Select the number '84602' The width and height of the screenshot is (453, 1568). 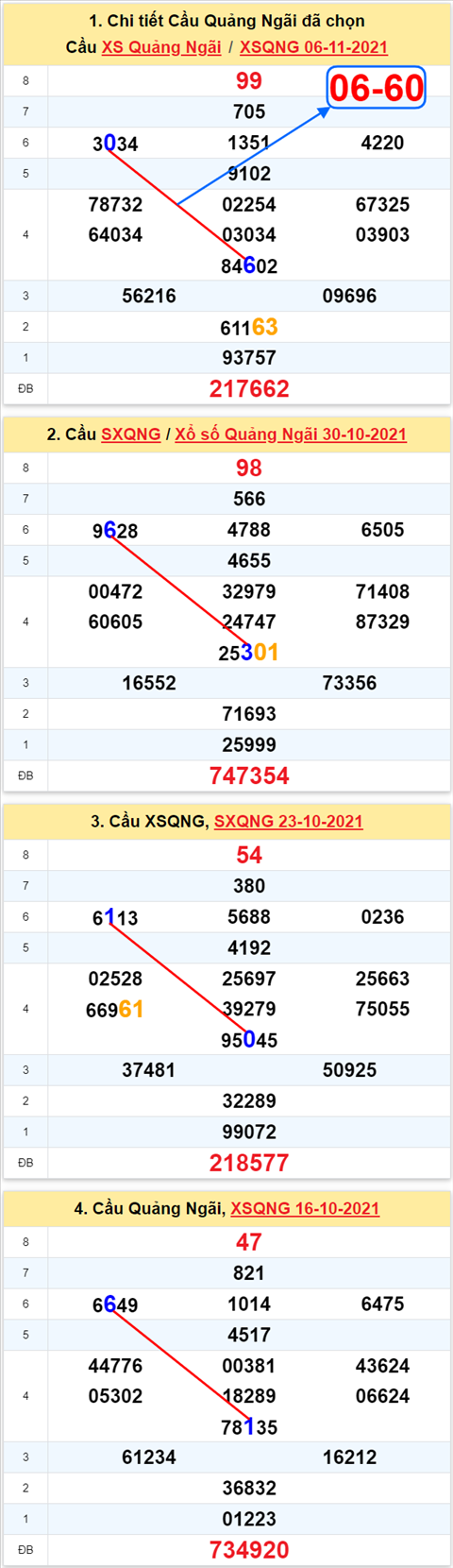click(249, 266)
